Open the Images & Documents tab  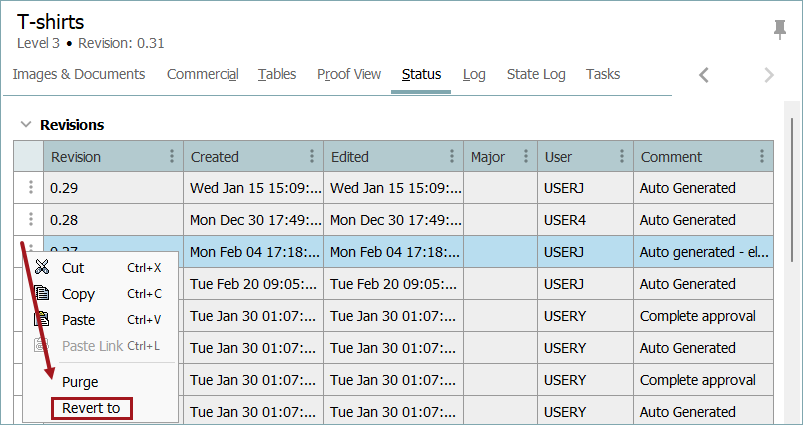(x=78, y=74)
